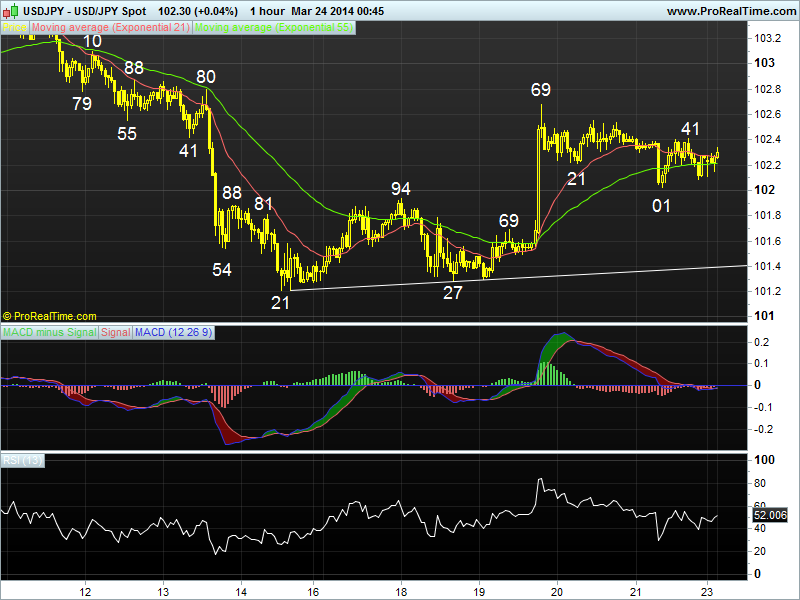Click the MACD minus Signal legend label

49,333
